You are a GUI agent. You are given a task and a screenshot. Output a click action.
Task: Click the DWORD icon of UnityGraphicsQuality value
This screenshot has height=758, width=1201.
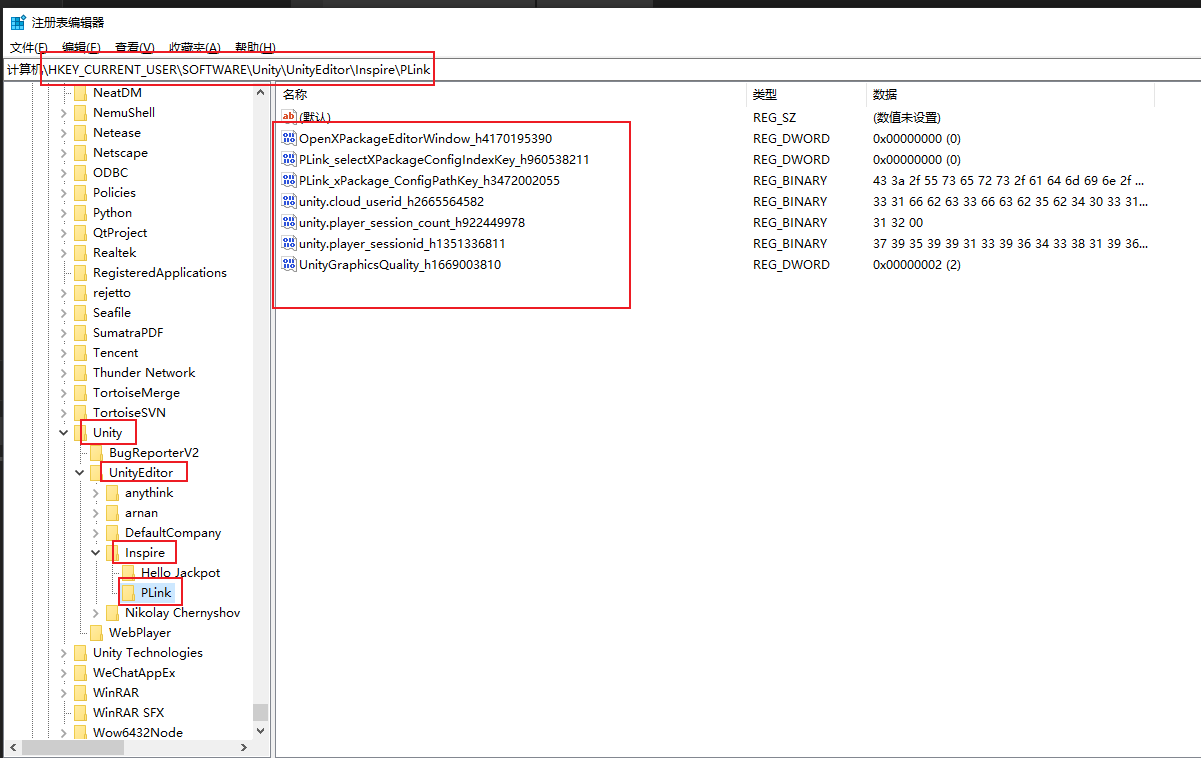(x=289, y=265)
